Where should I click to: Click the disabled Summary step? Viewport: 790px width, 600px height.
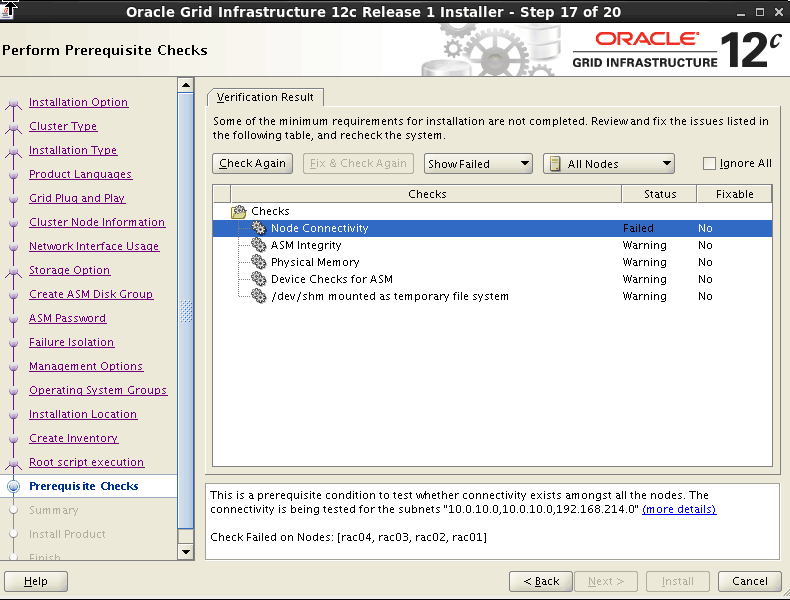(x=53, y=510)
